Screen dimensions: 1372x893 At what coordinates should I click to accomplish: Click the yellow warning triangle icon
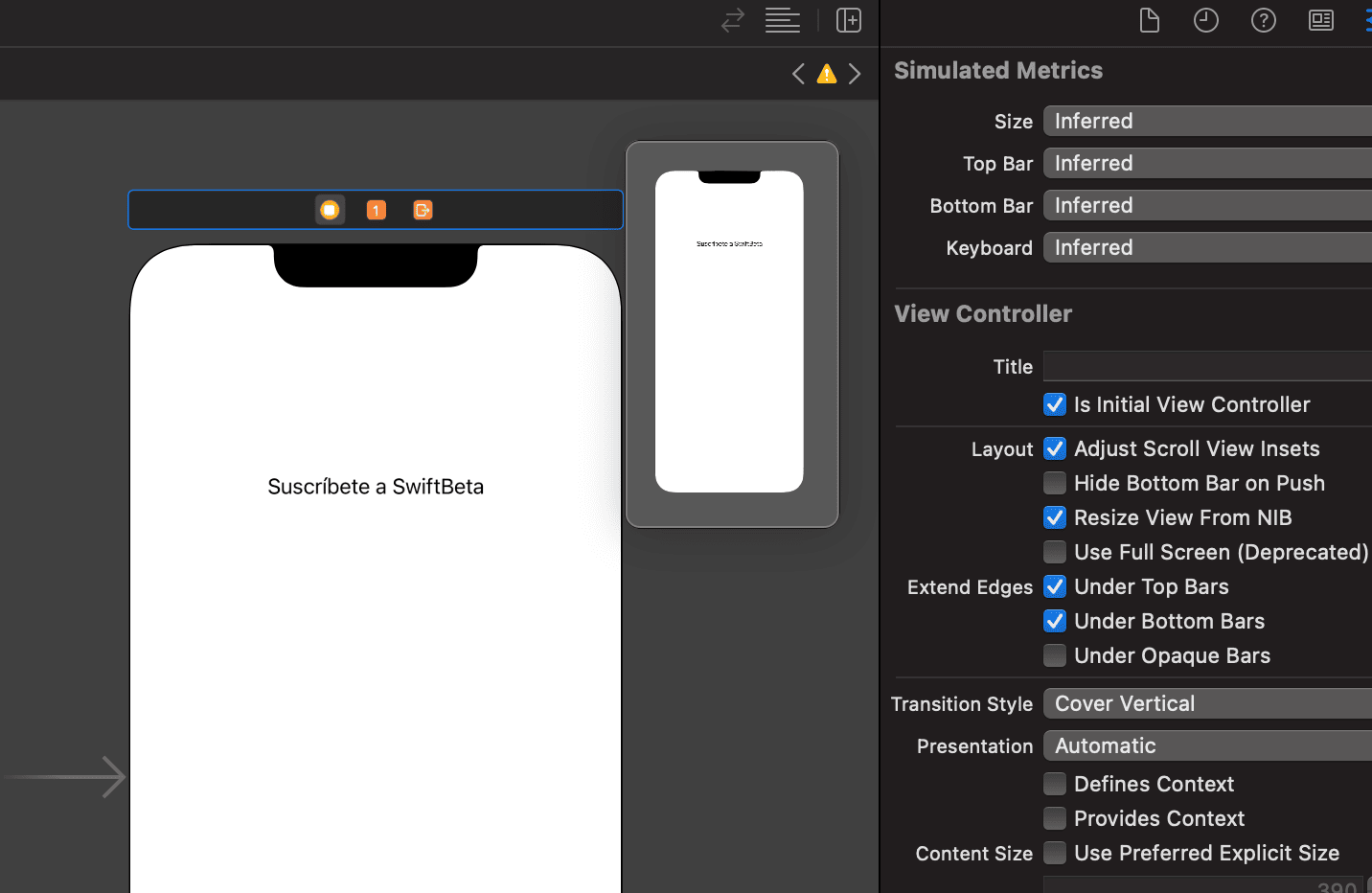(827, 74)
